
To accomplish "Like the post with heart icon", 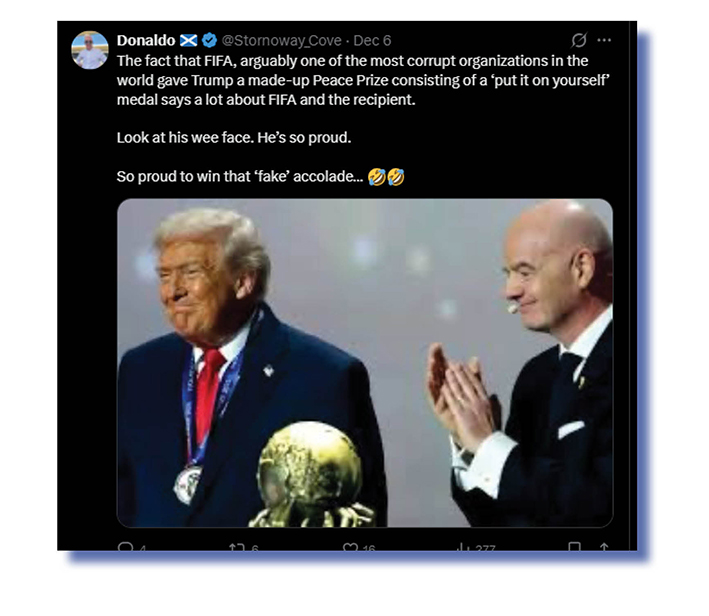I will [x=350, y=547].
